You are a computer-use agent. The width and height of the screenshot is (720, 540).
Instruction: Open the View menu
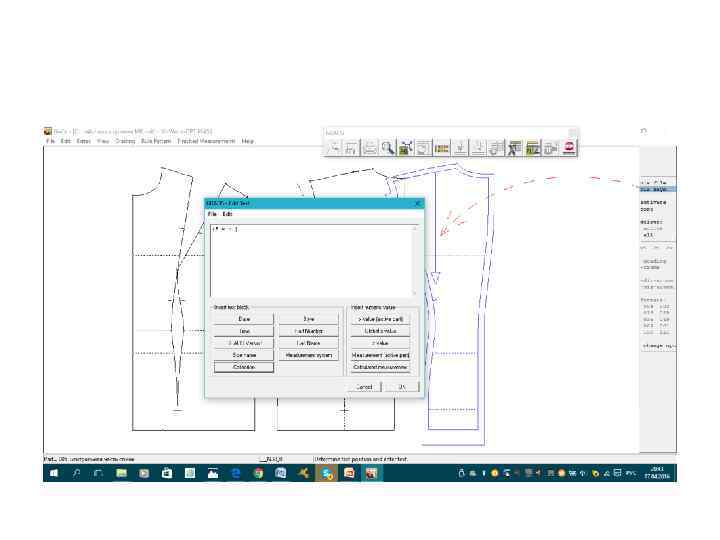(x=103, y=141)
